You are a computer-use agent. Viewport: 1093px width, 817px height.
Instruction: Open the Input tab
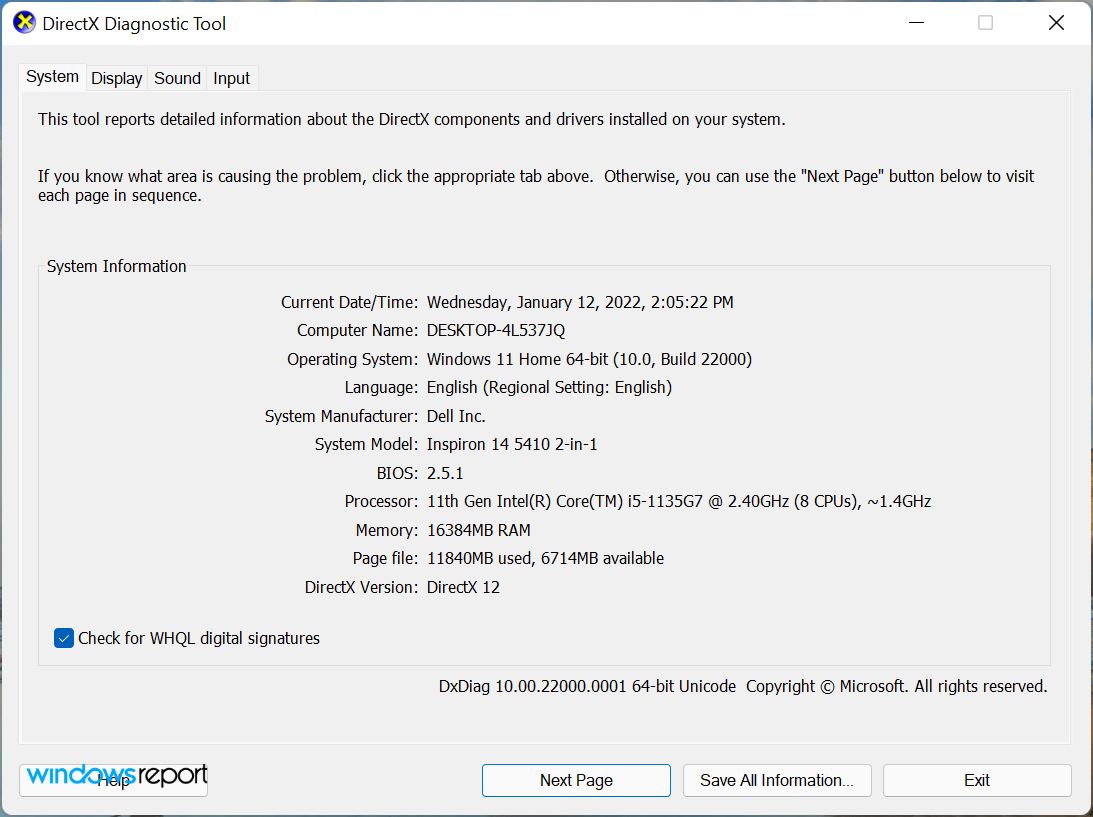click(x=231, y=77)
